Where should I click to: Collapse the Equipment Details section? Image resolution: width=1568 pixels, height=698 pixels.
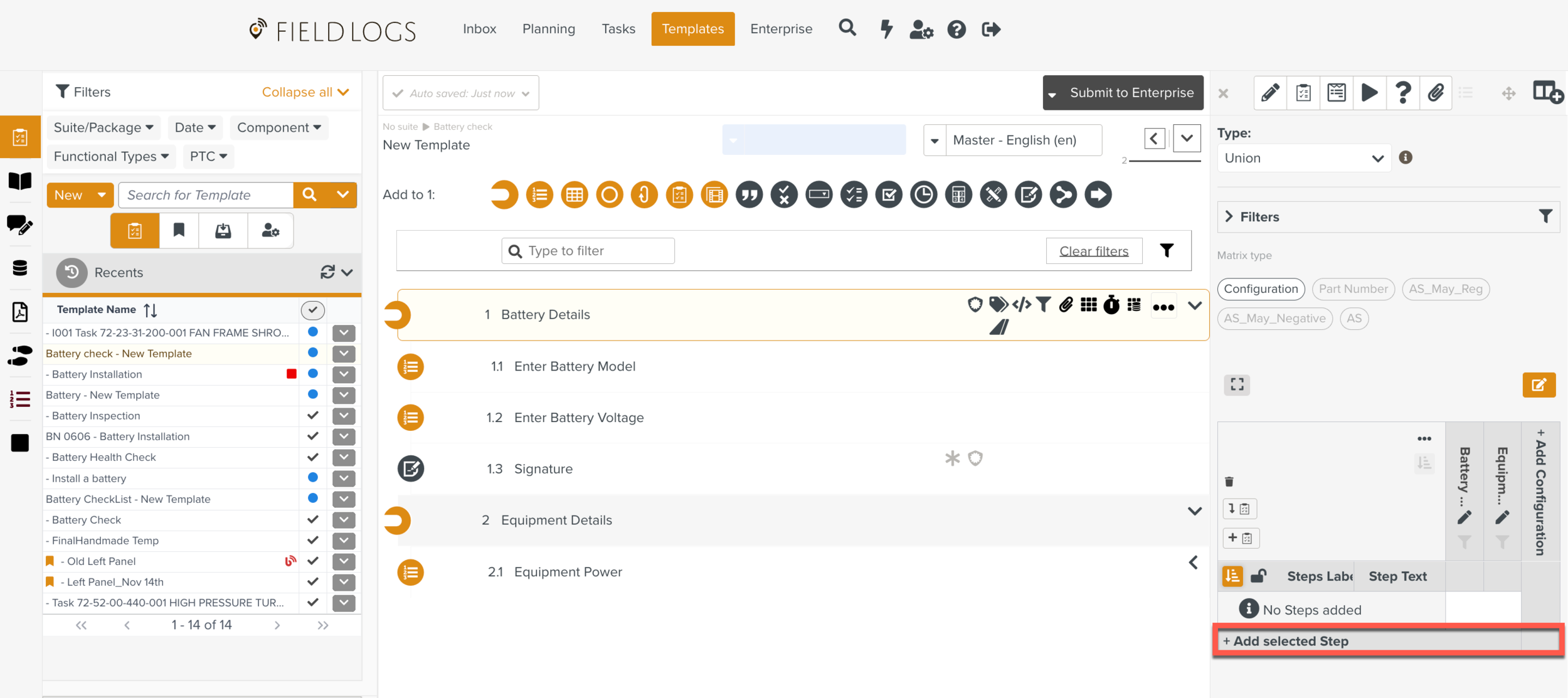(x=1194, y=511)
